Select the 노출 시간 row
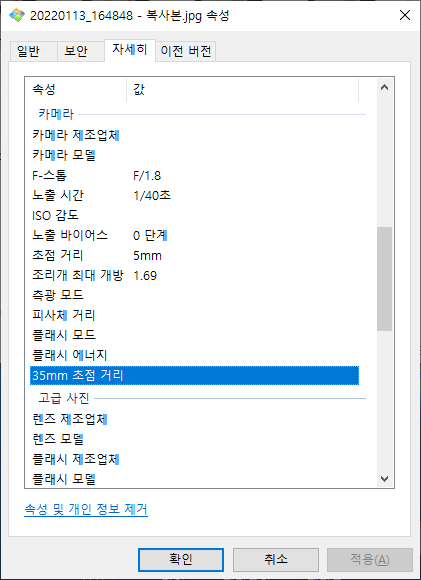 (x=194, y=195)
